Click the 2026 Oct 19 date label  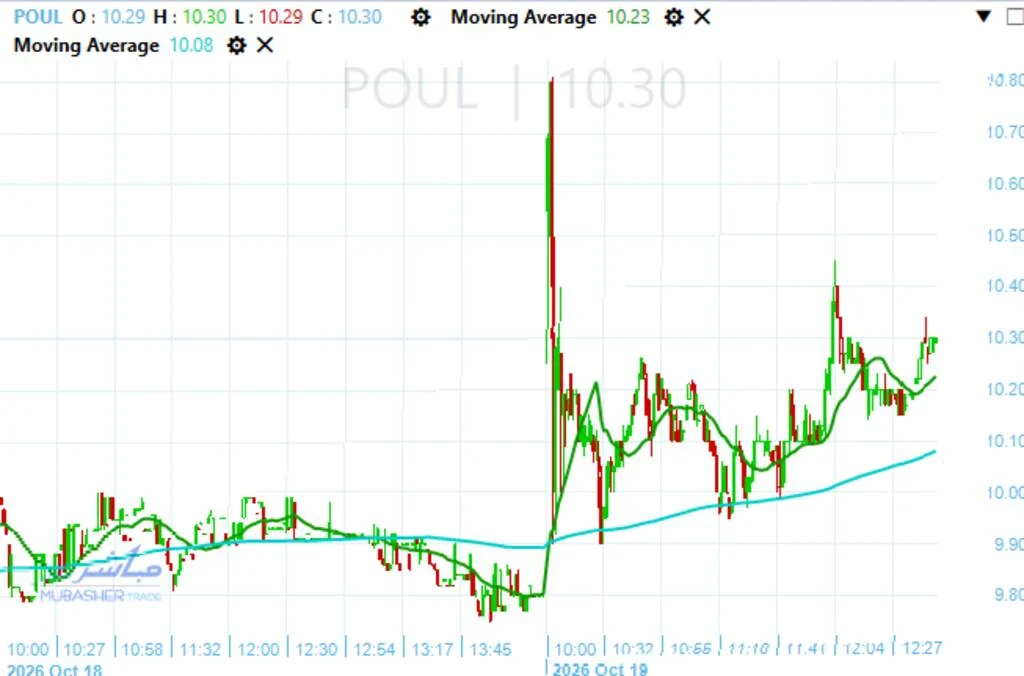[600, 670]
